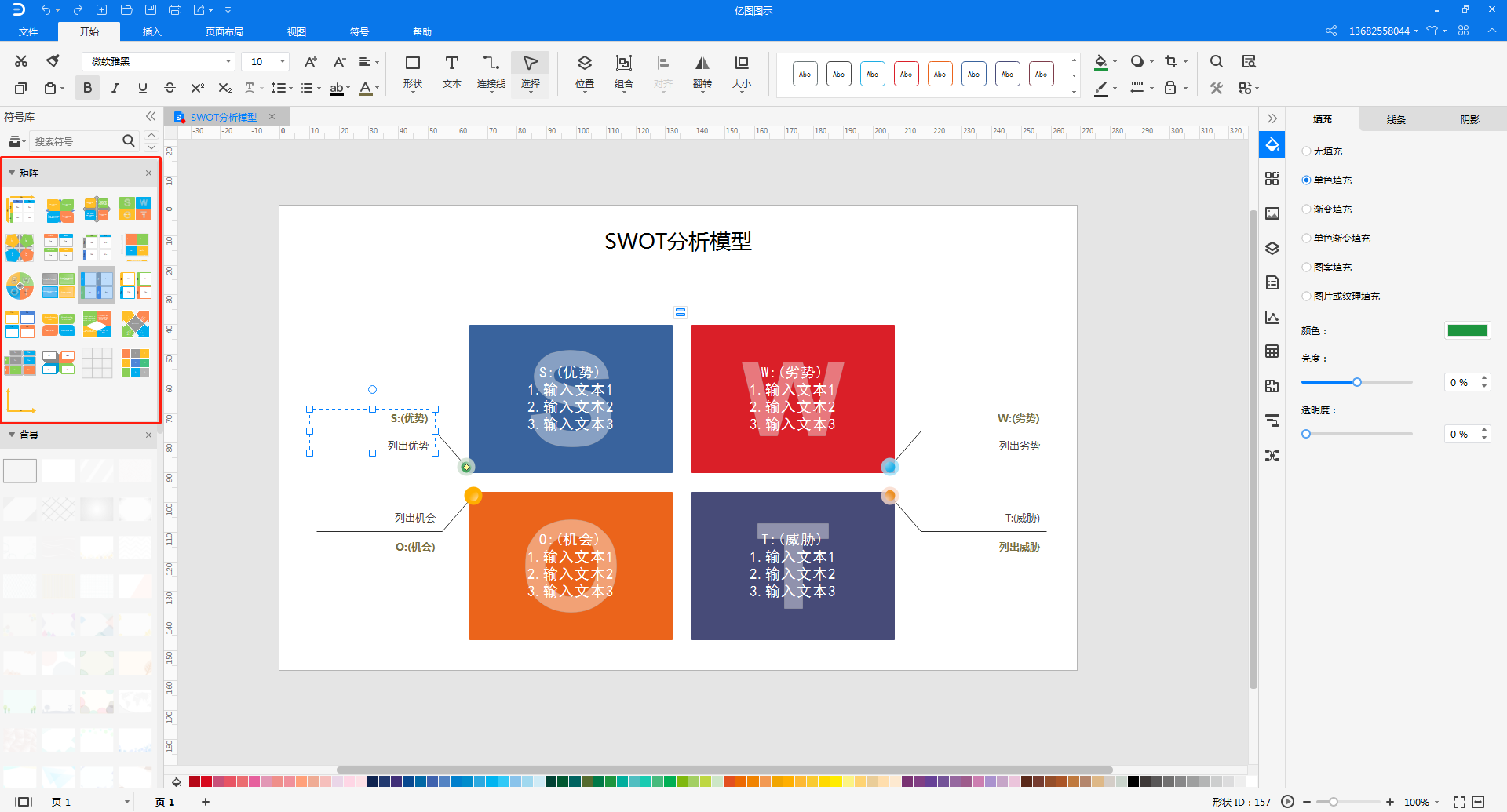Viewport: 1507px width, 812px height.
Task: Open the font size dropdown
Action: tap(283, 61)
